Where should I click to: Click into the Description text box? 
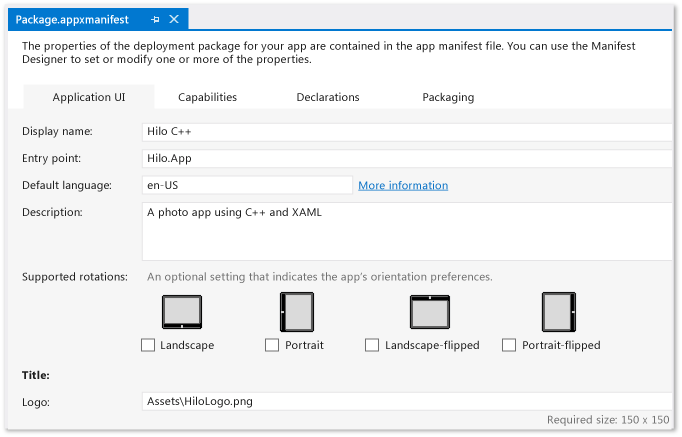[x=407, y=231]
